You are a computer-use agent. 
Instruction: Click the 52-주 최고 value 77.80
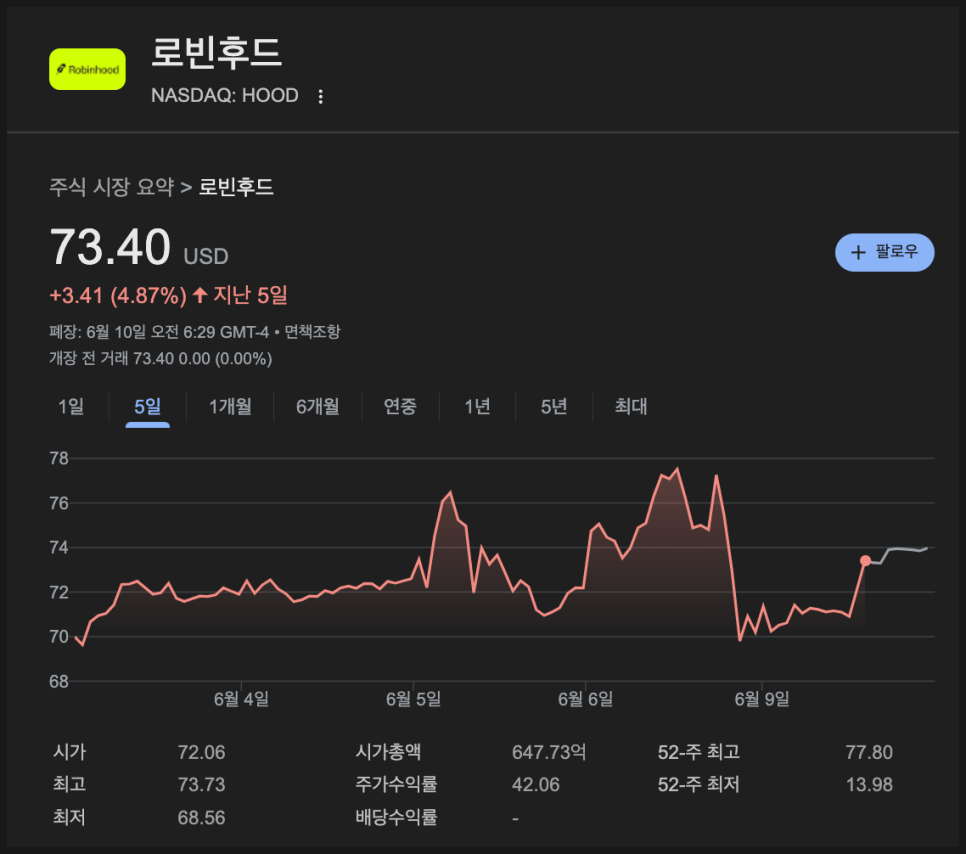pyautogui.click(x=869, y=752)
